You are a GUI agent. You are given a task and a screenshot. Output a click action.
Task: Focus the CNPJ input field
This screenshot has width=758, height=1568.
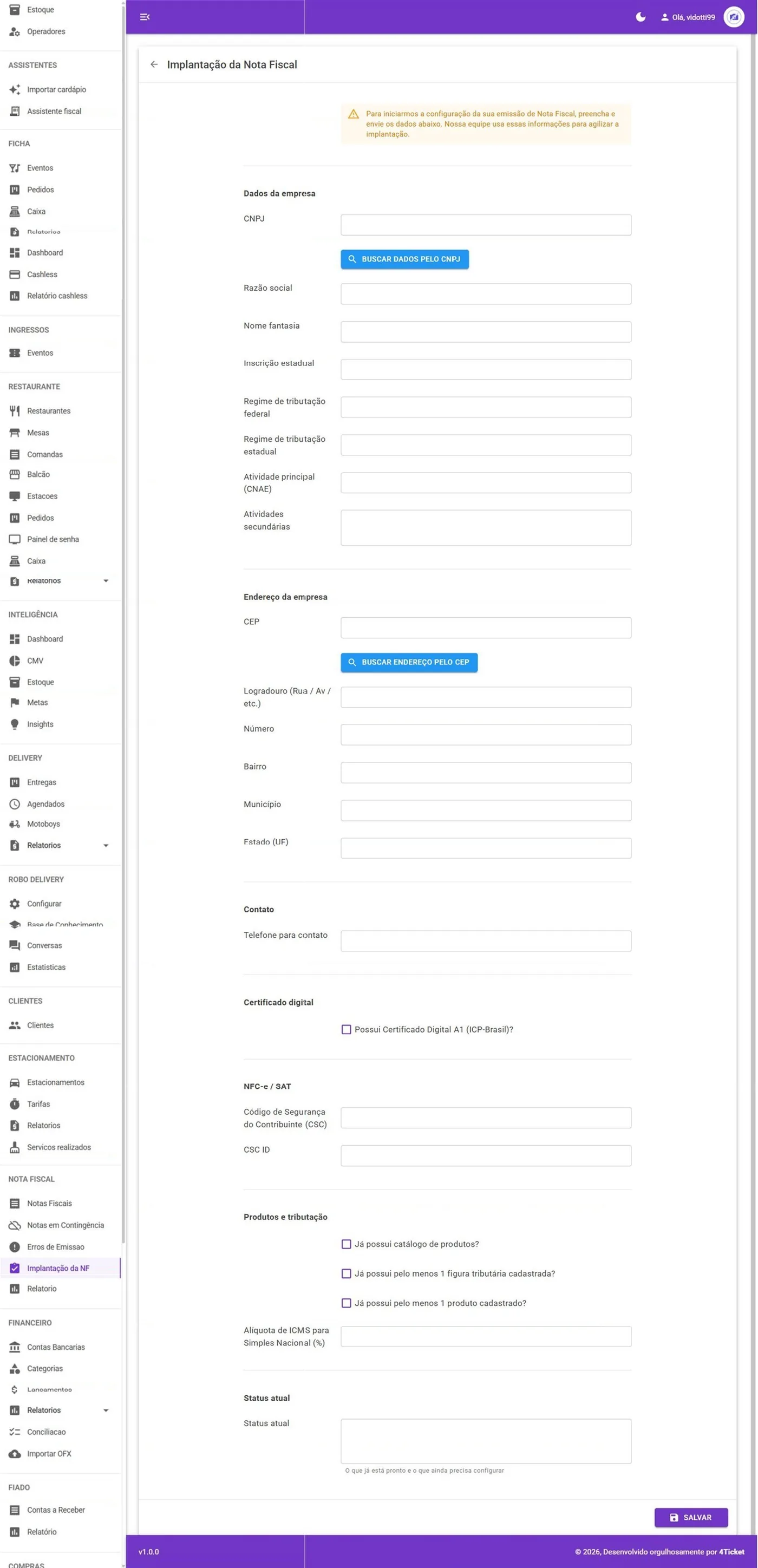point(486,225)
